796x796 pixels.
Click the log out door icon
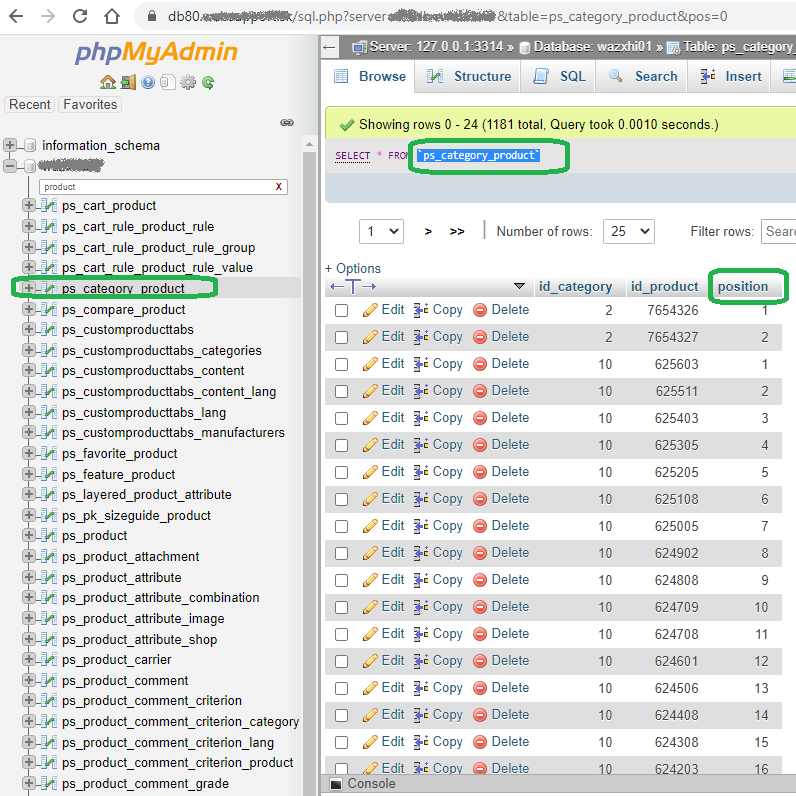[128, 82]
